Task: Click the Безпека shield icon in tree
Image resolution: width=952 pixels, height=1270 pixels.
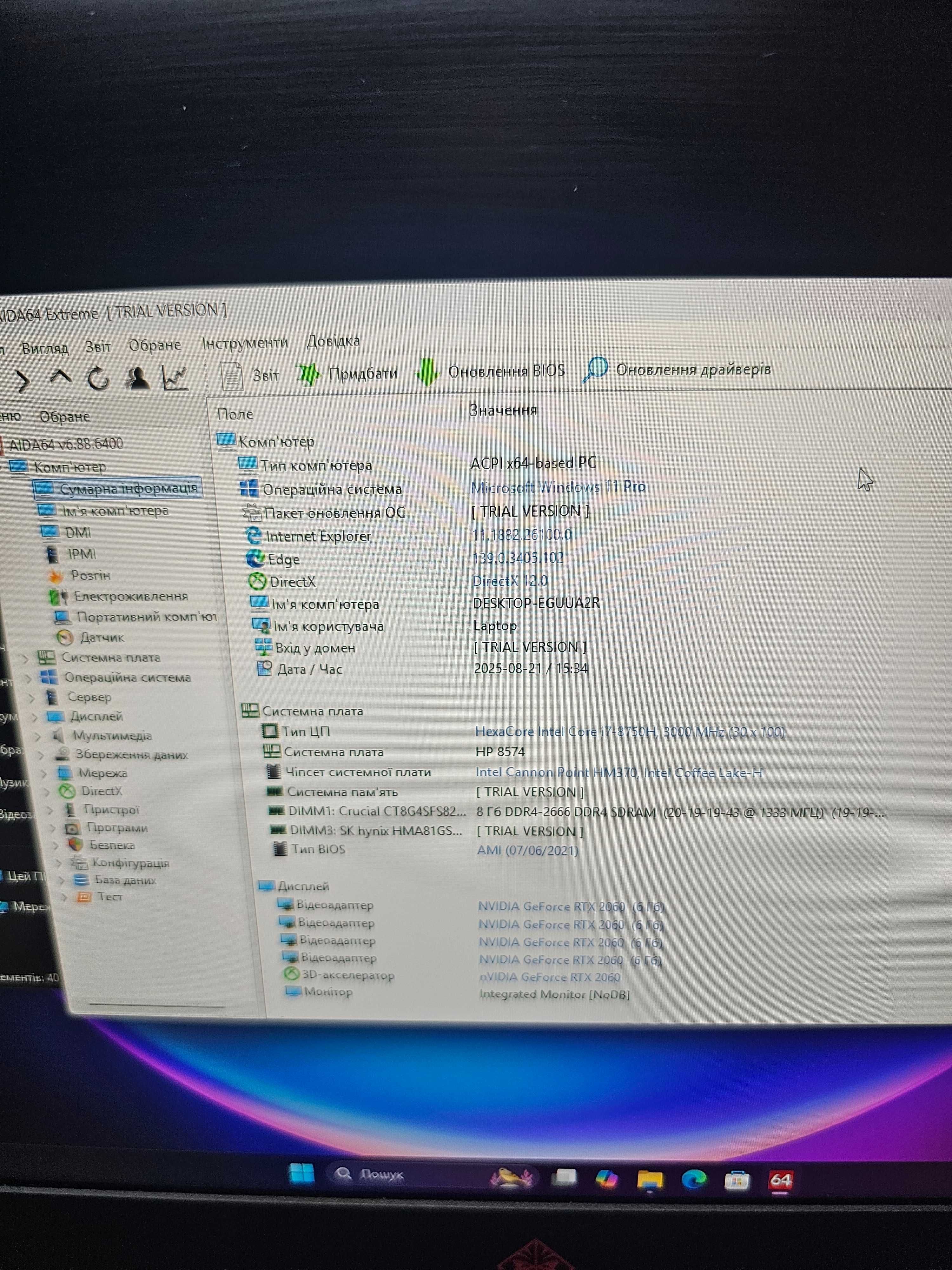Action: tap(75, 845)
